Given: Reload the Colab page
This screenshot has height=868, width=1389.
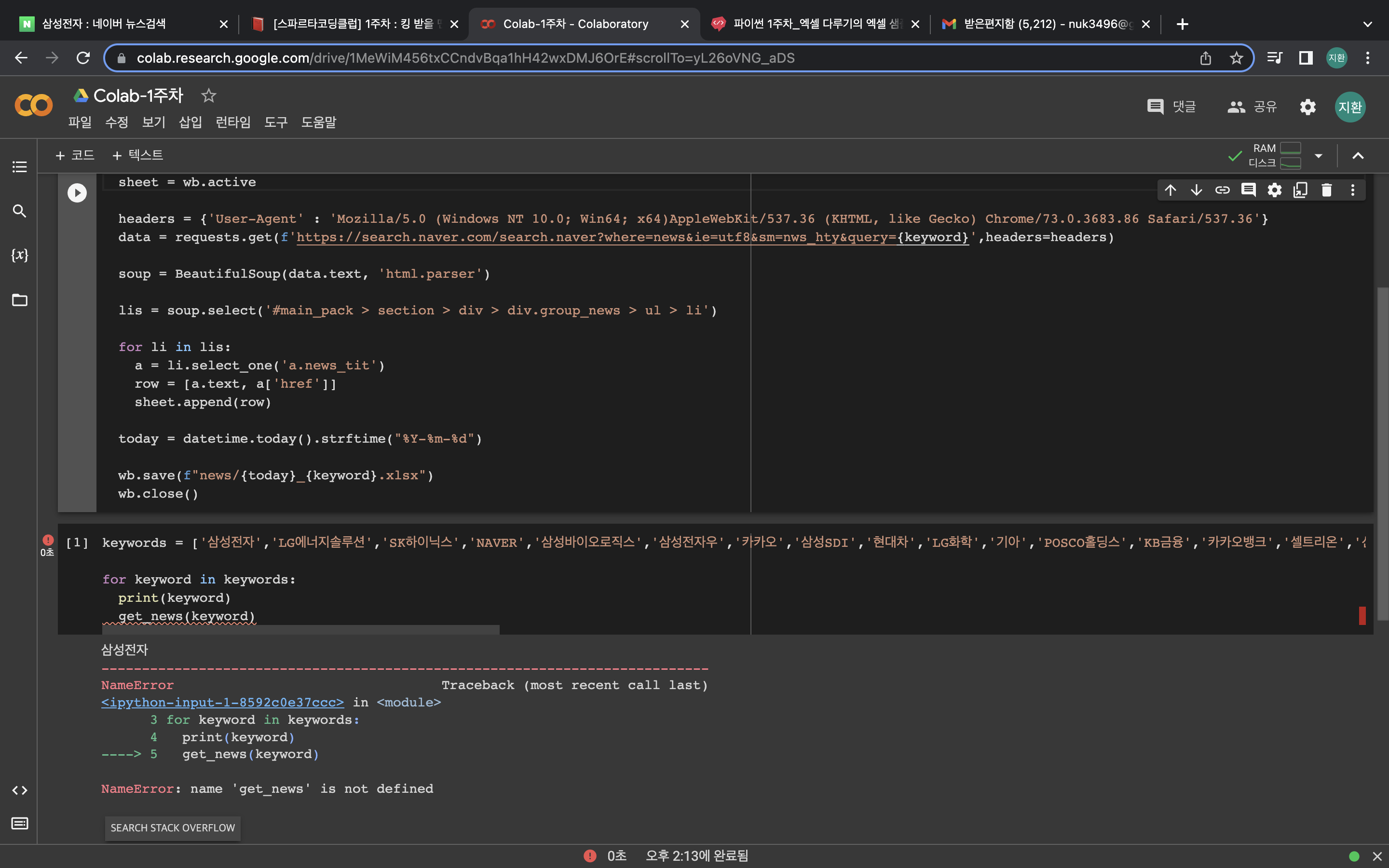Looking at the screenshot, I should click(x=83, y=58).
